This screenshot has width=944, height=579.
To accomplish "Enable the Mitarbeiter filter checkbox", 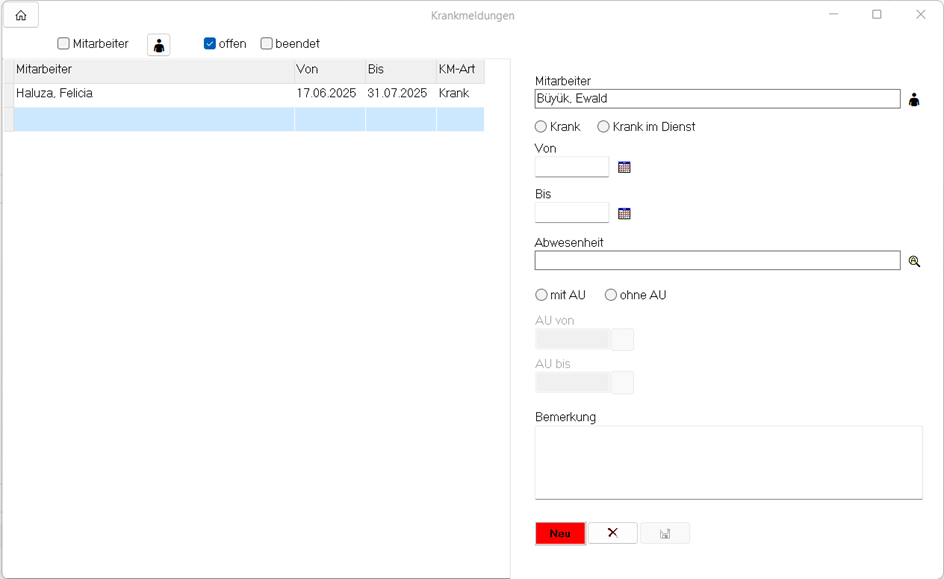I will click(x=64, y=44).
